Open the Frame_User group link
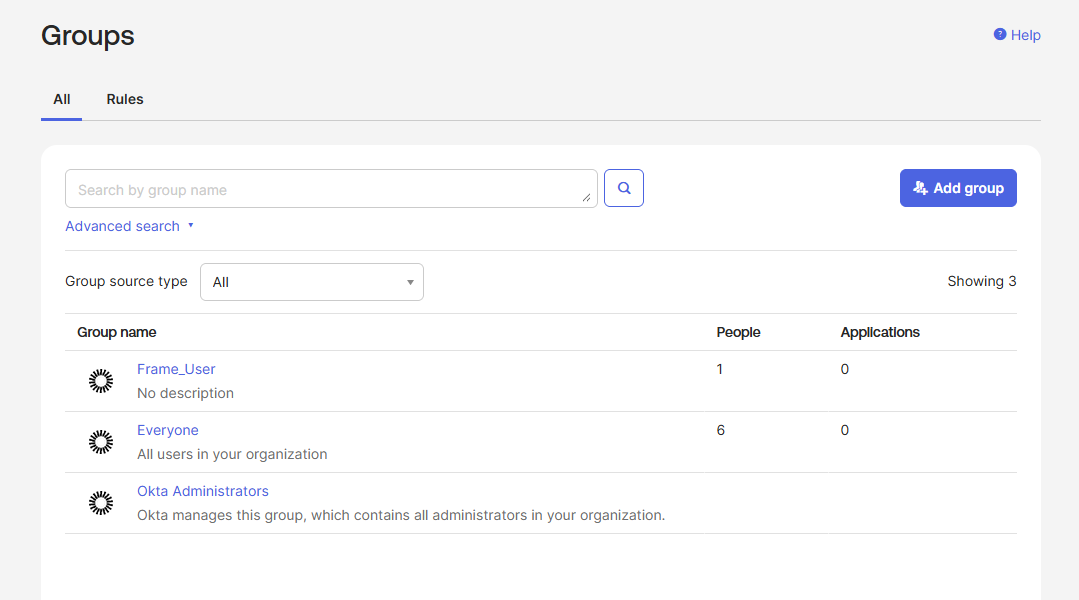This screenshot has height=600, width=1079. [176, 369]
